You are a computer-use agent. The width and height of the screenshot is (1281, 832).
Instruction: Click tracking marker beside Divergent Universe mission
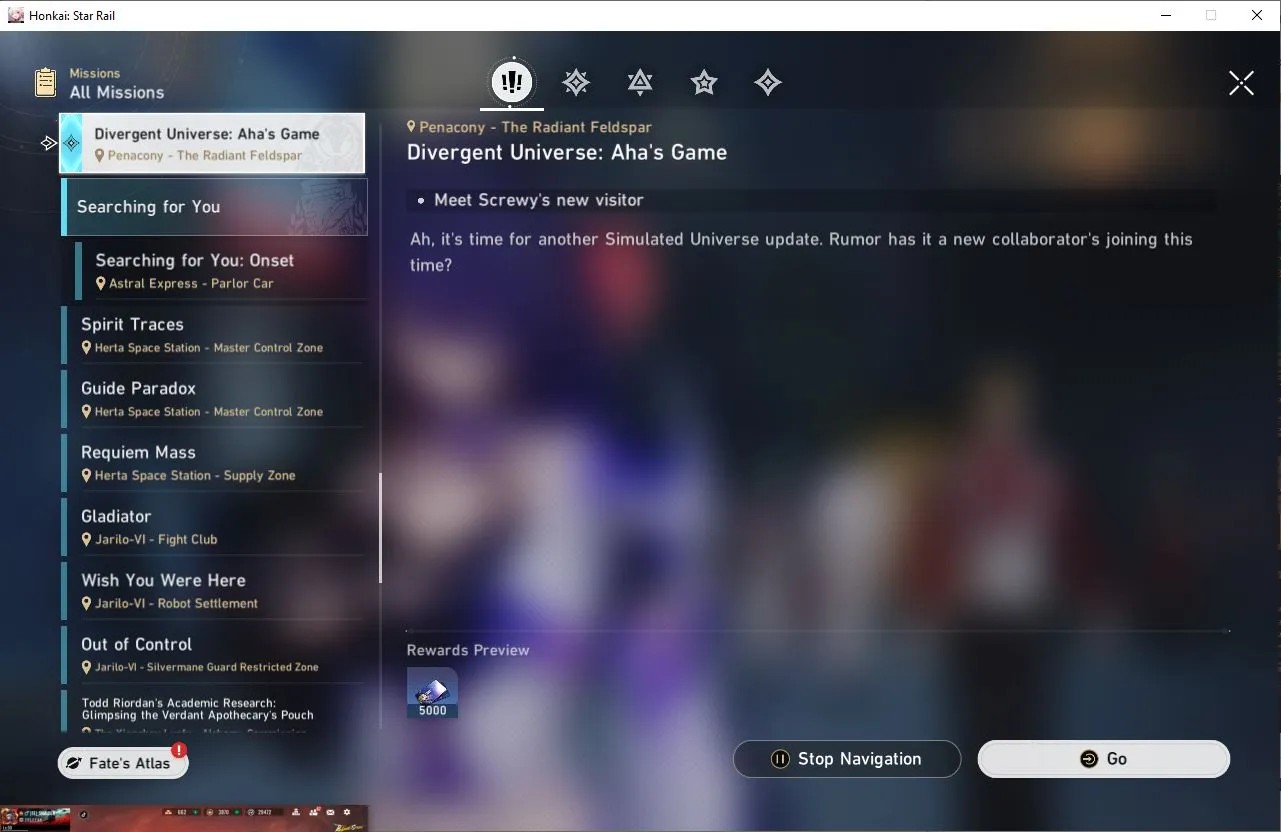click(x=48, y=143)
